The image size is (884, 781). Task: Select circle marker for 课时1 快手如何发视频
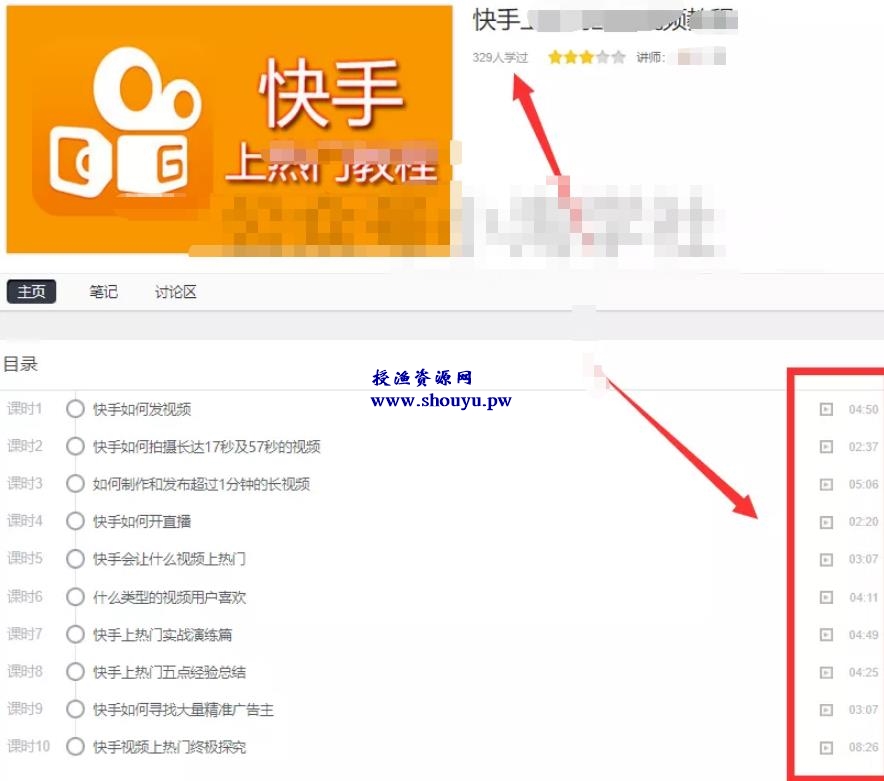coord(75,409)
